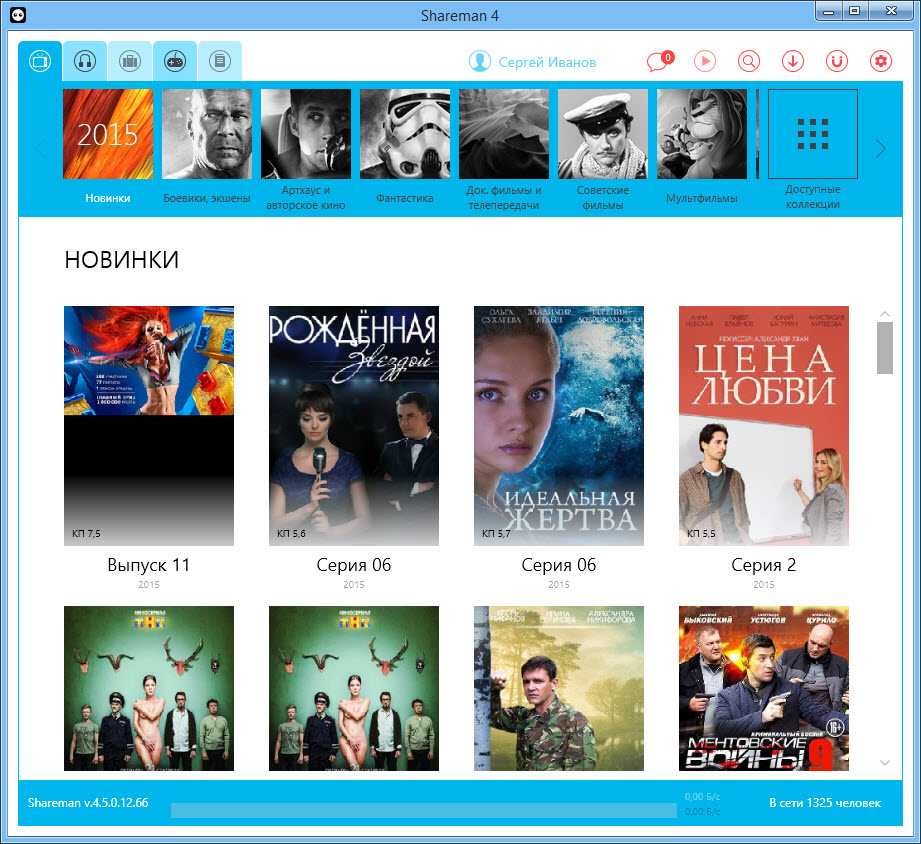Open Док. фильмы и телепередачи category
The width and height of the screenshot is (921, 844).
tap(504, 134)
